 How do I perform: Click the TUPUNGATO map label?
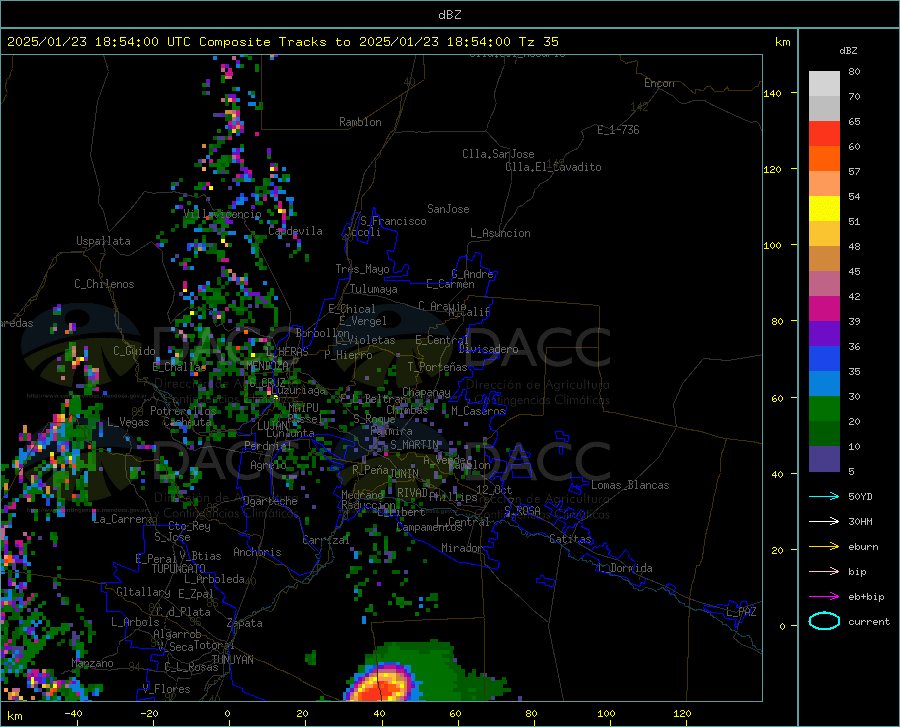tap(179, 569)
